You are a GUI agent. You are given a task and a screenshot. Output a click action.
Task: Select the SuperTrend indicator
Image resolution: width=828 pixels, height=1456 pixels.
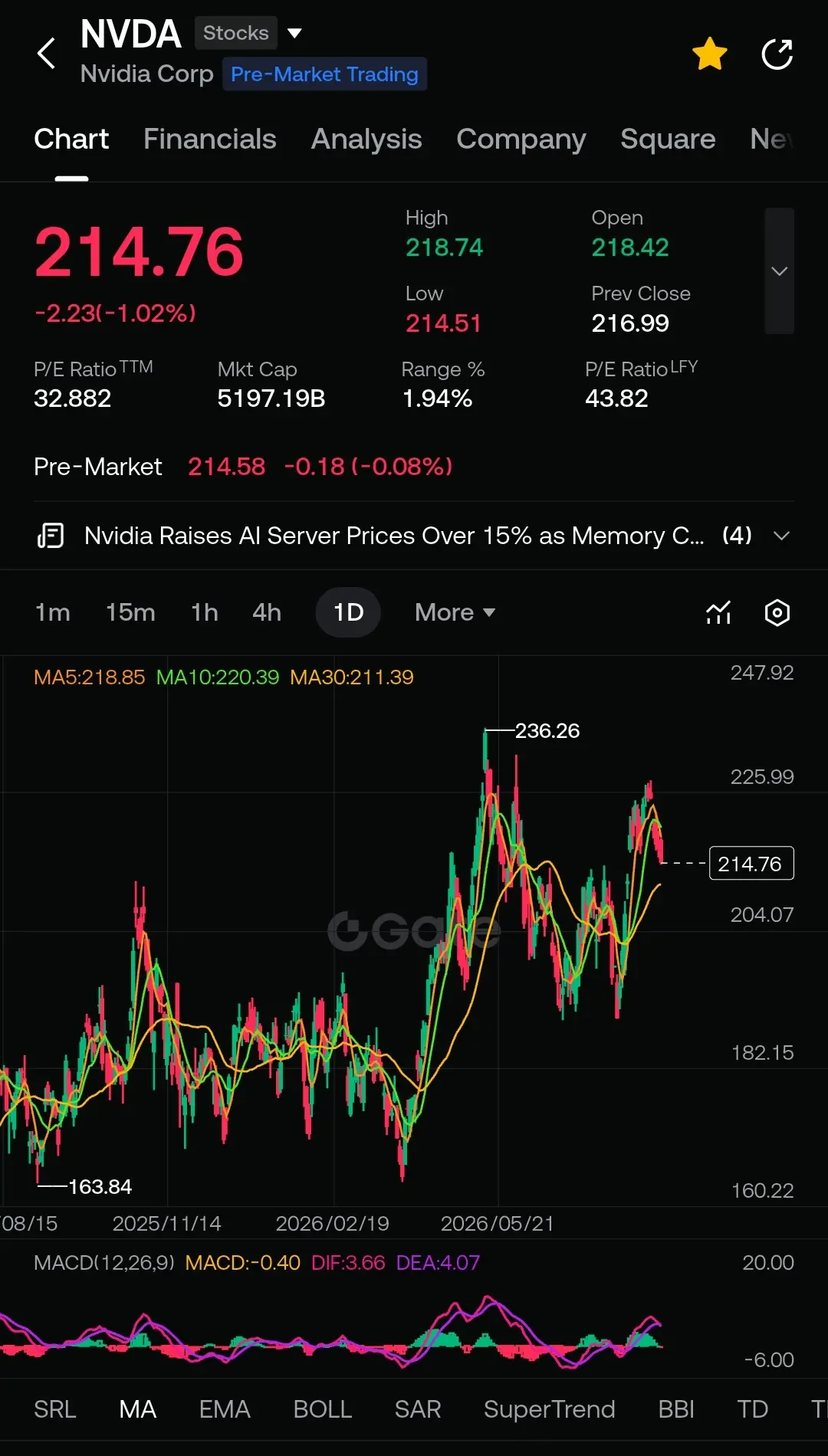[550, 1409]
